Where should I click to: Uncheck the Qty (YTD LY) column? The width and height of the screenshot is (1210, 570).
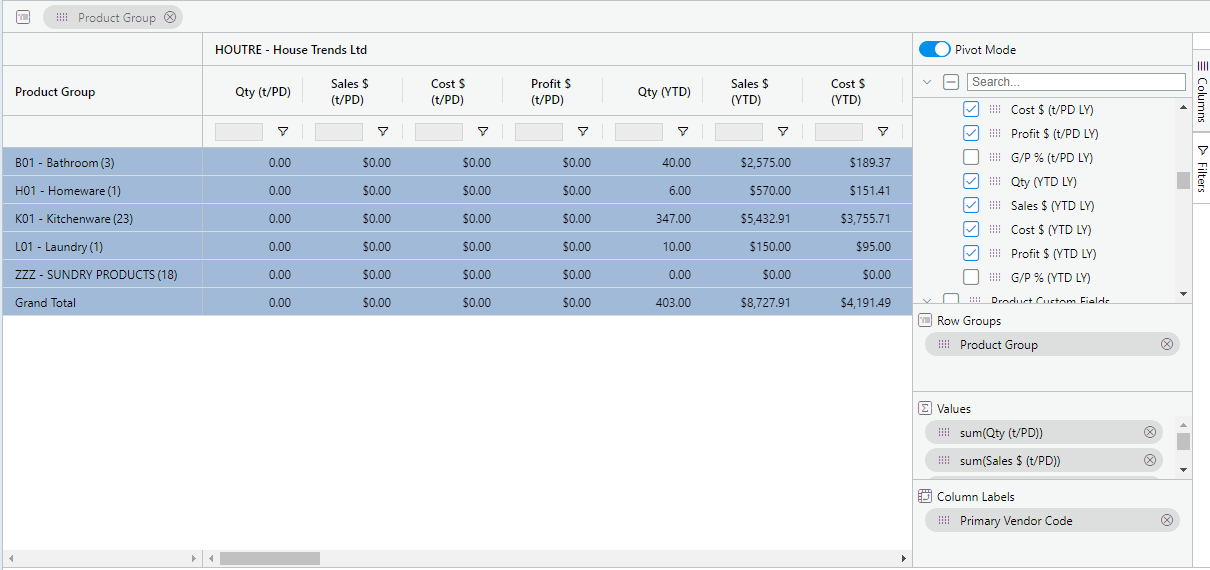971,182
